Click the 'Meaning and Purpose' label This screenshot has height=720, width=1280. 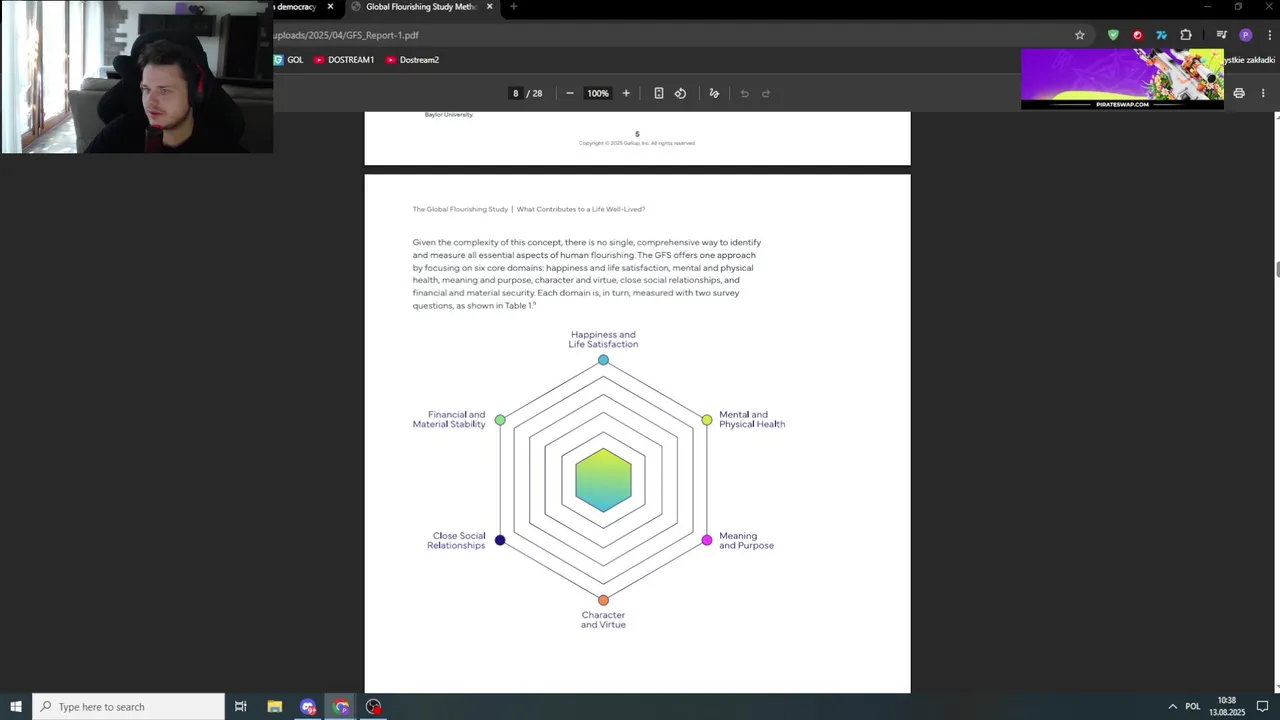(746, 540)
